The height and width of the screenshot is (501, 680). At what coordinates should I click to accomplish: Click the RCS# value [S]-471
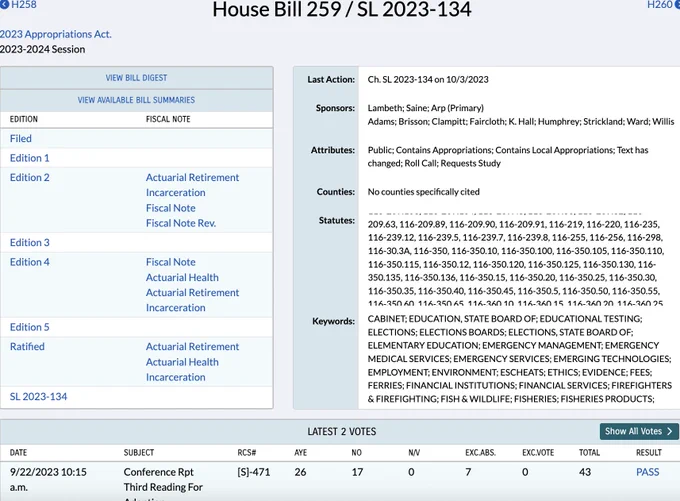(253, 472)
